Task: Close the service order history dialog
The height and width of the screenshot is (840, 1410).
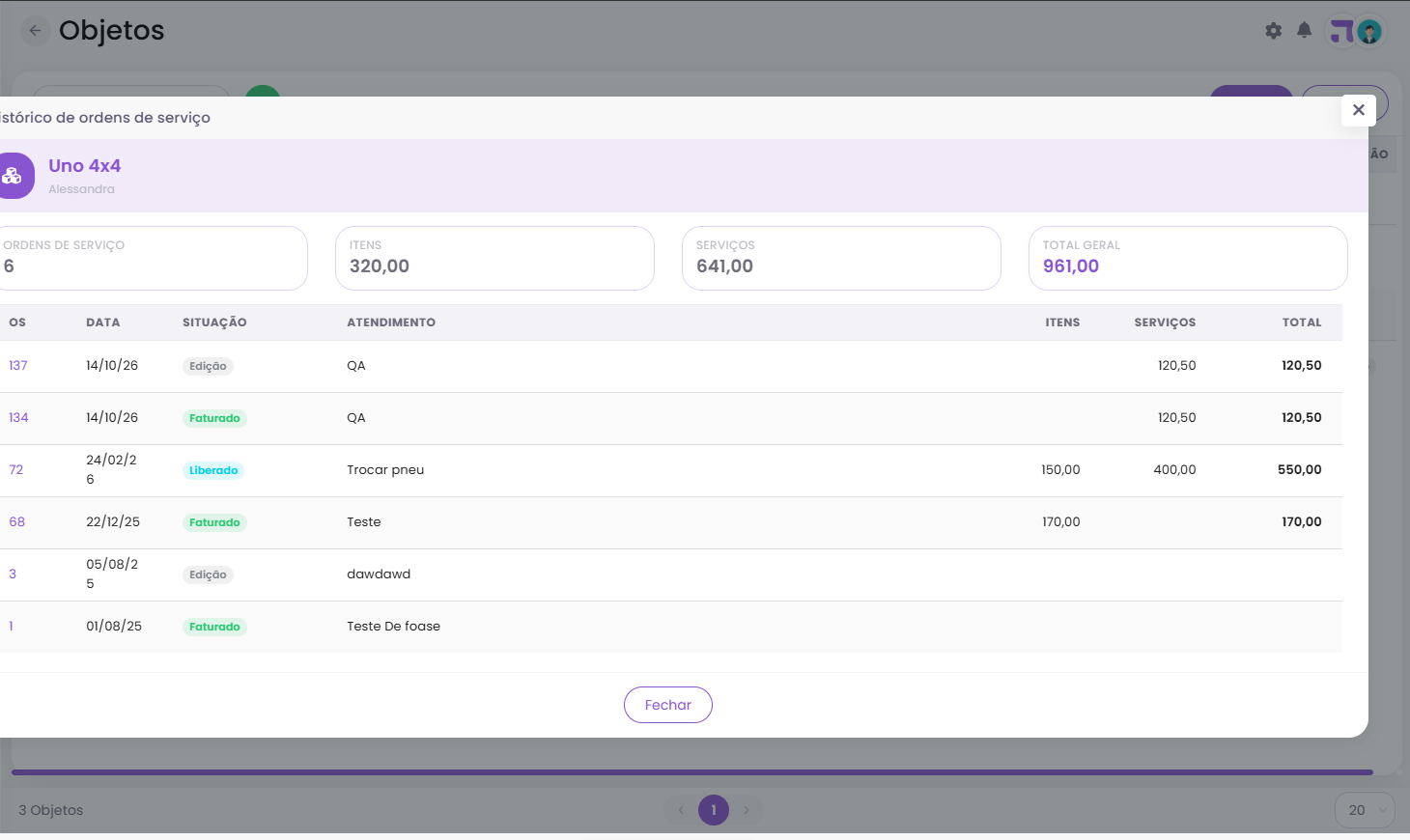Action: 1358,110
